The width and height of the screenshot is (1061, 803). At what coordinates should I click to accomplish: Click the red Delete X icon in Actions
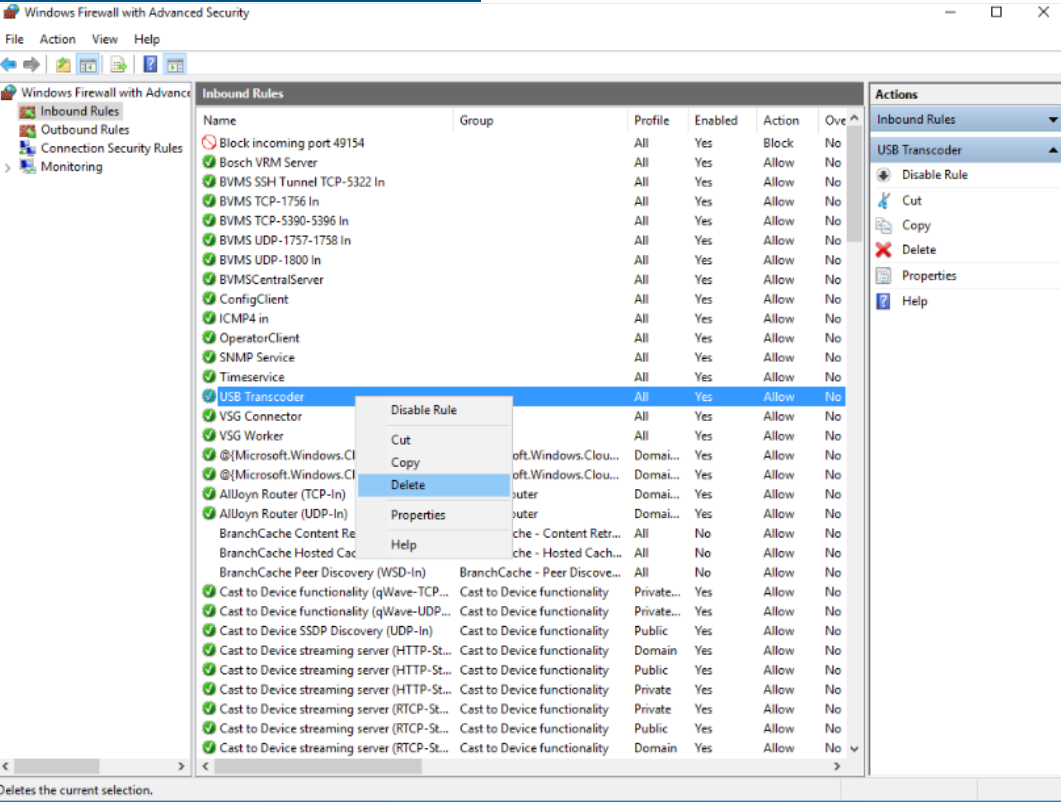(x=883, y=250)
